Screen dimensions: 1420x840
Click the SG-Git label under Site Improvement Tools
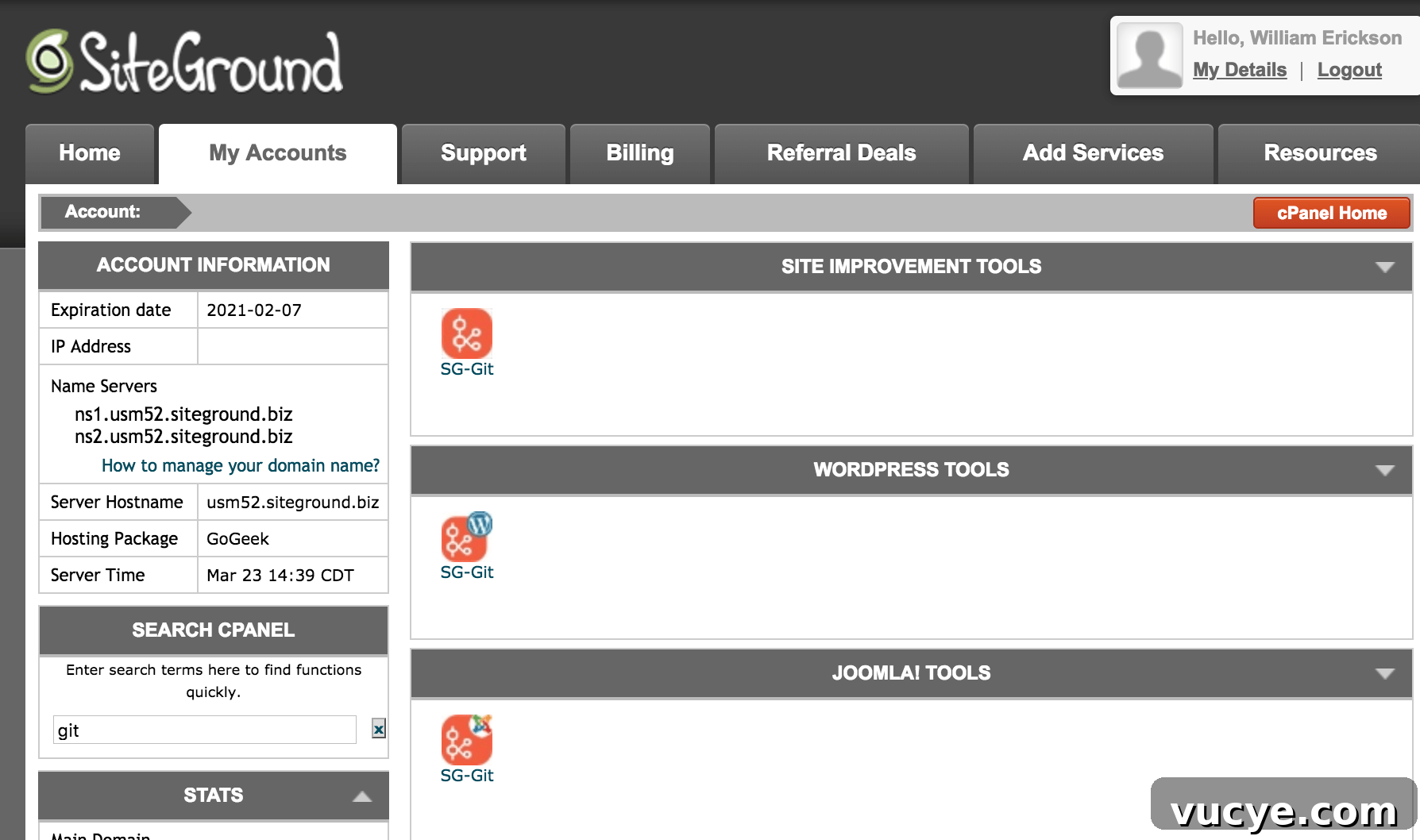467,369
